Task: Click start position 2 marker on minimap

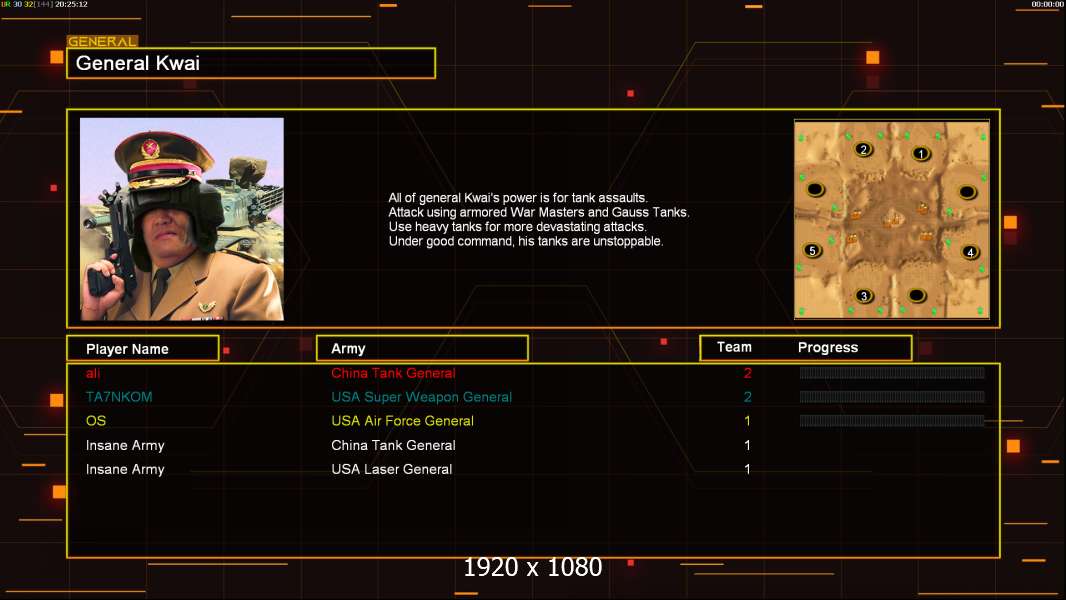Action: (863, 149)
